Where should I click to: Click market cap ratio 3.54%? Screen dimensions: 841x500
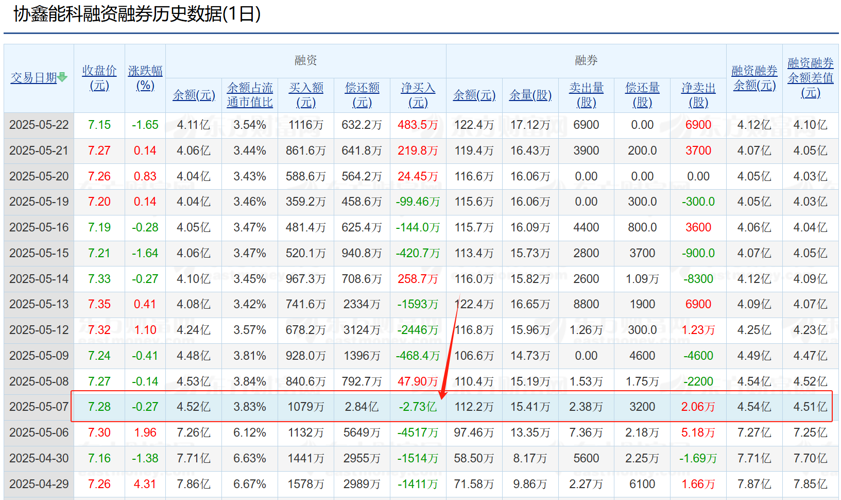[x=250, y=125]
